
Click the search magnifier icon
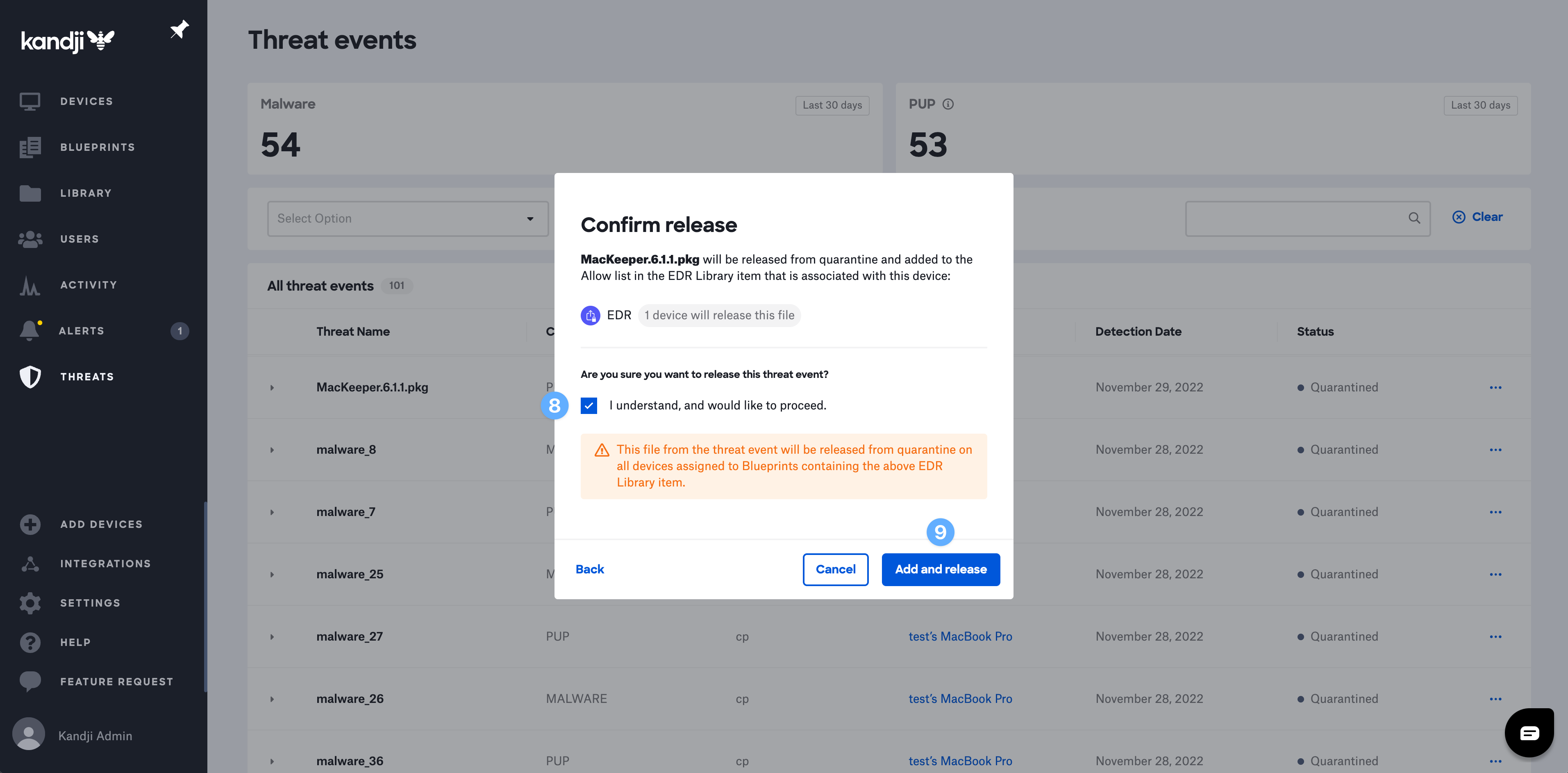pyautogui.click(x=1414, y=218)
